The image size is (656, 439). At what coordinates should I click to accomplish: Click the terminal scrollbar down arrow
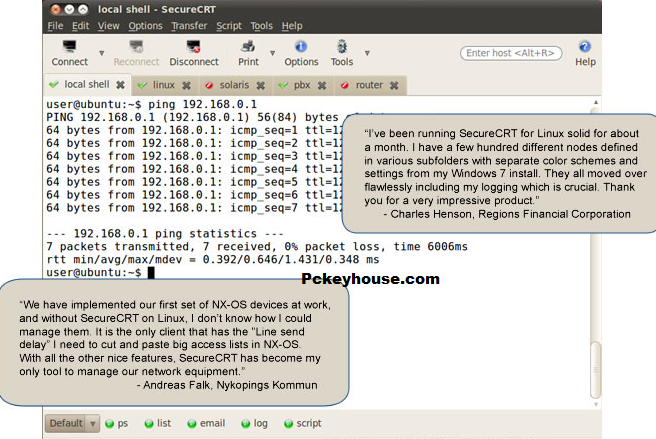[x=596, y=404]
